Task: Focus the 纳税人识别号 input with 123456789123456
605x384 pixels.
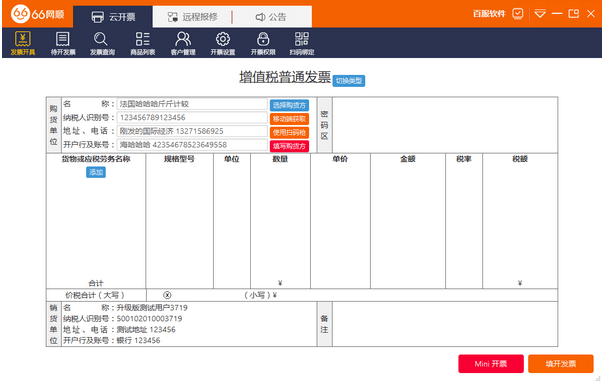Action: pyautogui.click(x=192, y=118)
